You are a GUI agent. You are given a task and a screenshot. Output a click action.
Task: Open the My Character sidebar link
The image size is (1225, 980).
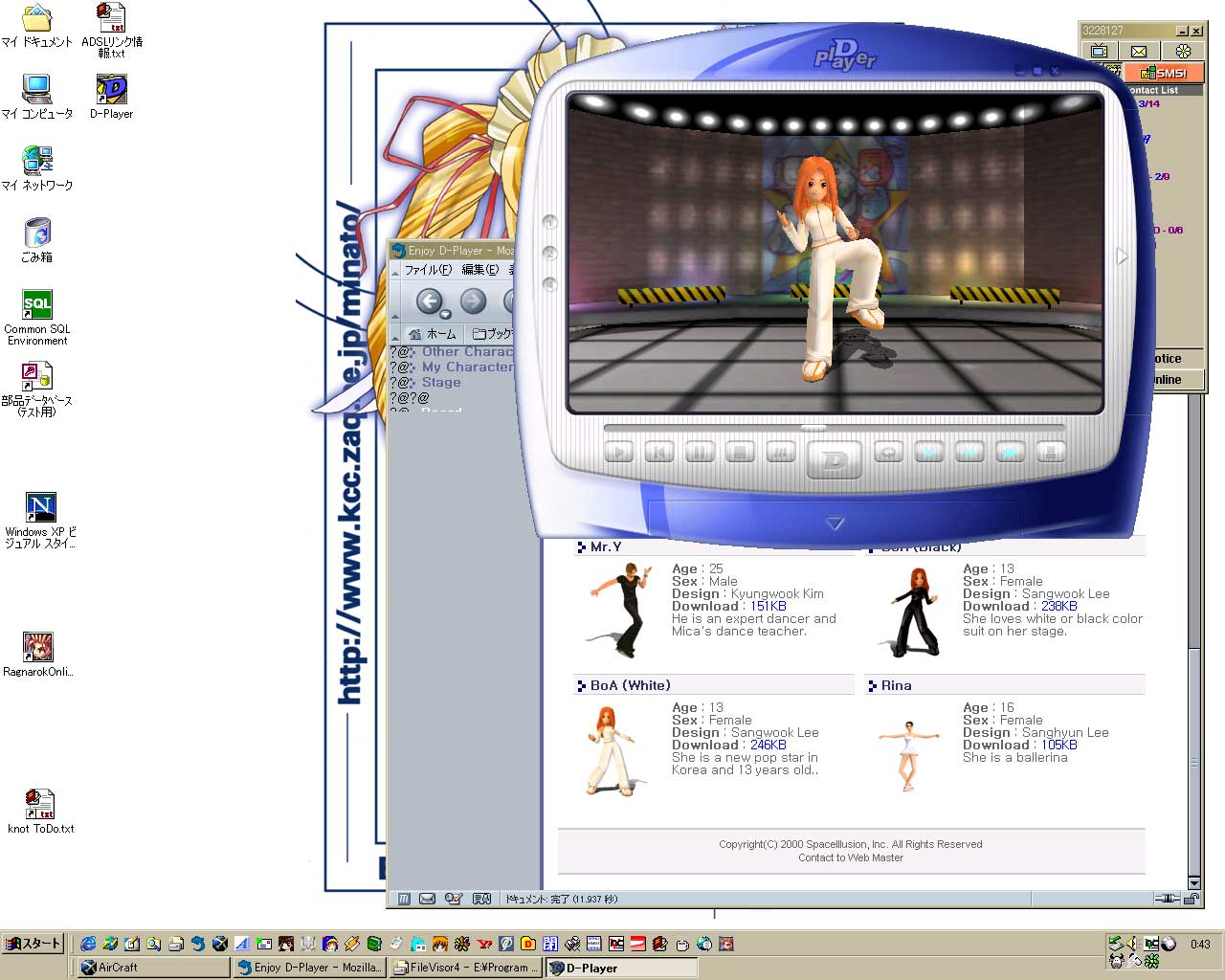coord(468,367)
